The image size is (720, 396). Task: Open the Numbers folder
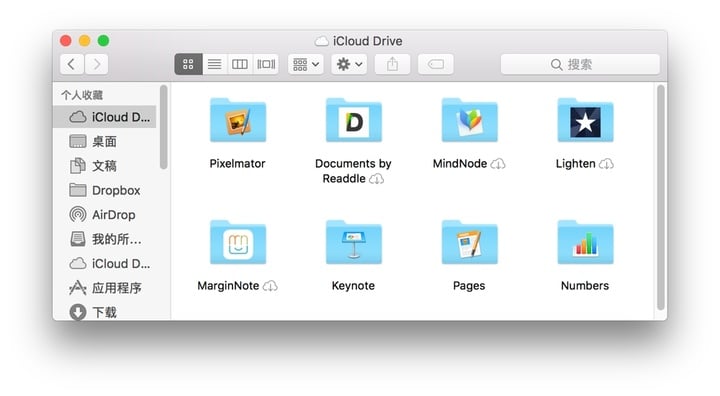click(585, 242)
